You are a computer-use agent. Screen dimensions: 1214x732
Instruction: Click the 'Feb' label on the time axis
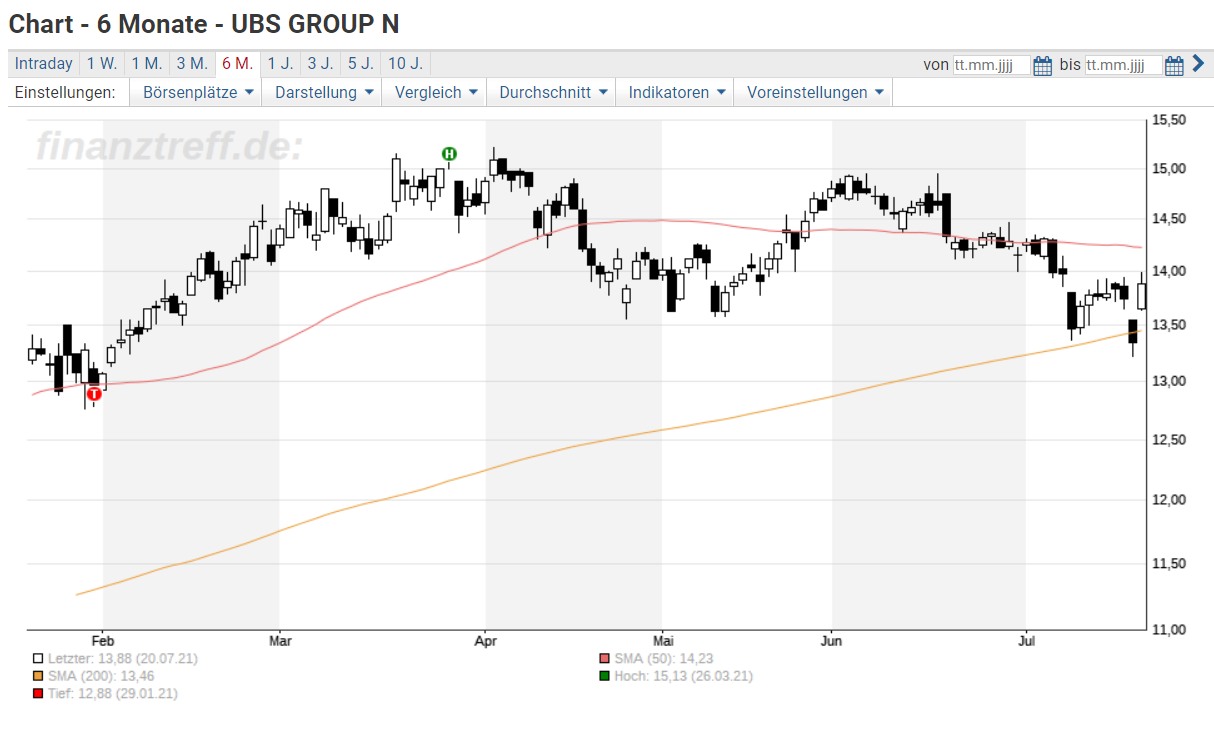tap(103, 639)
